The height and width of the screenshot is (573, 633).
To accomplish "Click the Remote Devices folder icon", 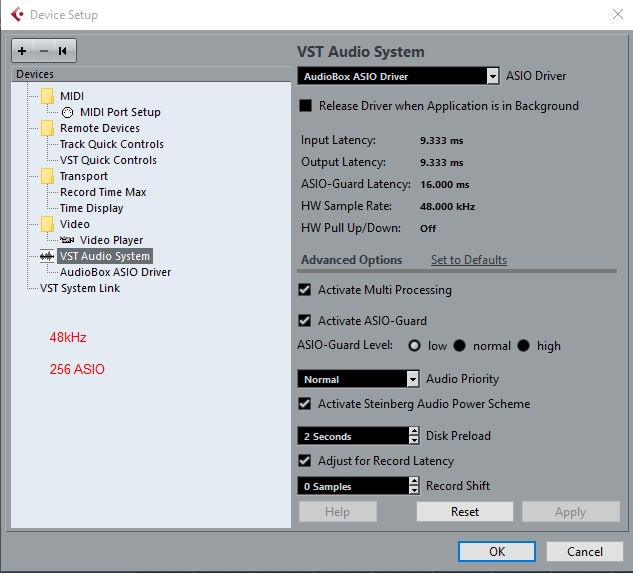I will 47,128.
